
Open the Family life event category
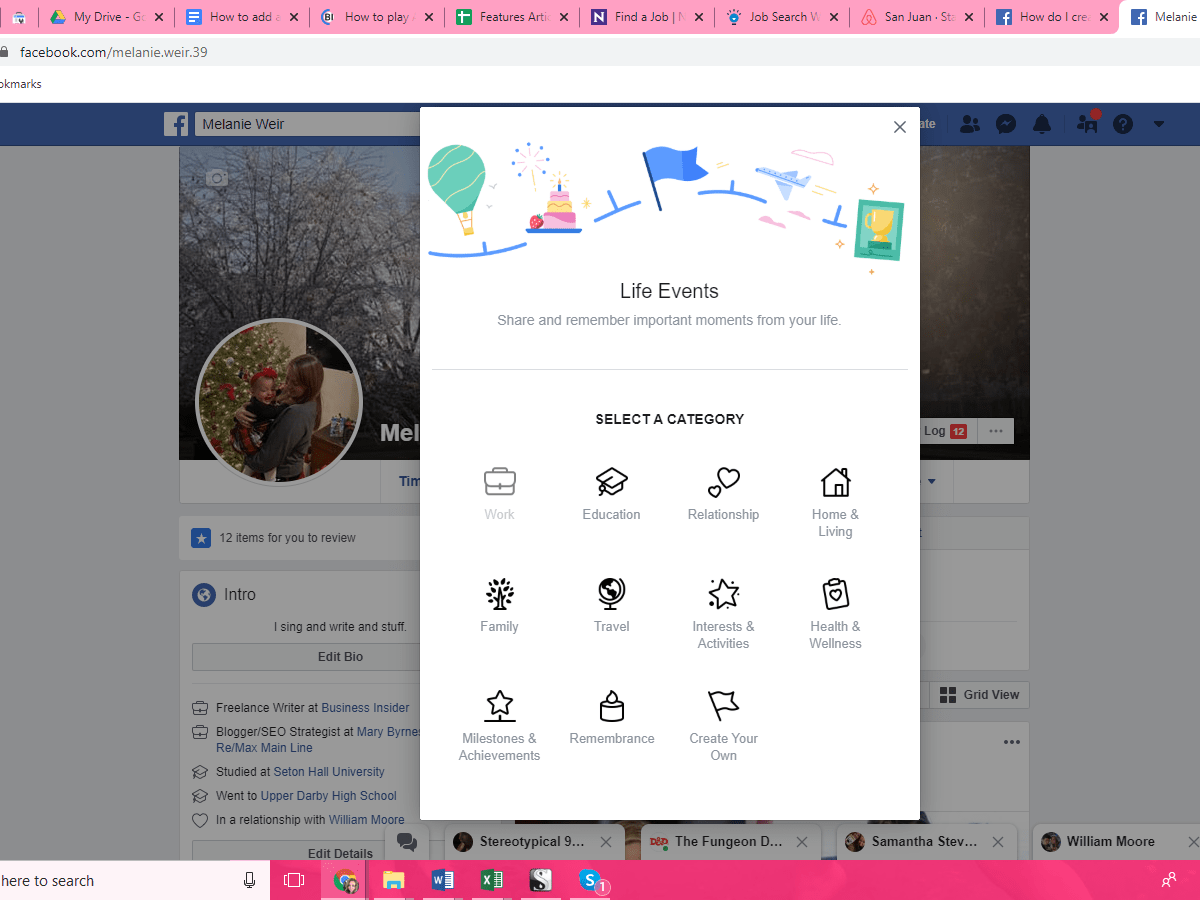click(x=499, y=602)
